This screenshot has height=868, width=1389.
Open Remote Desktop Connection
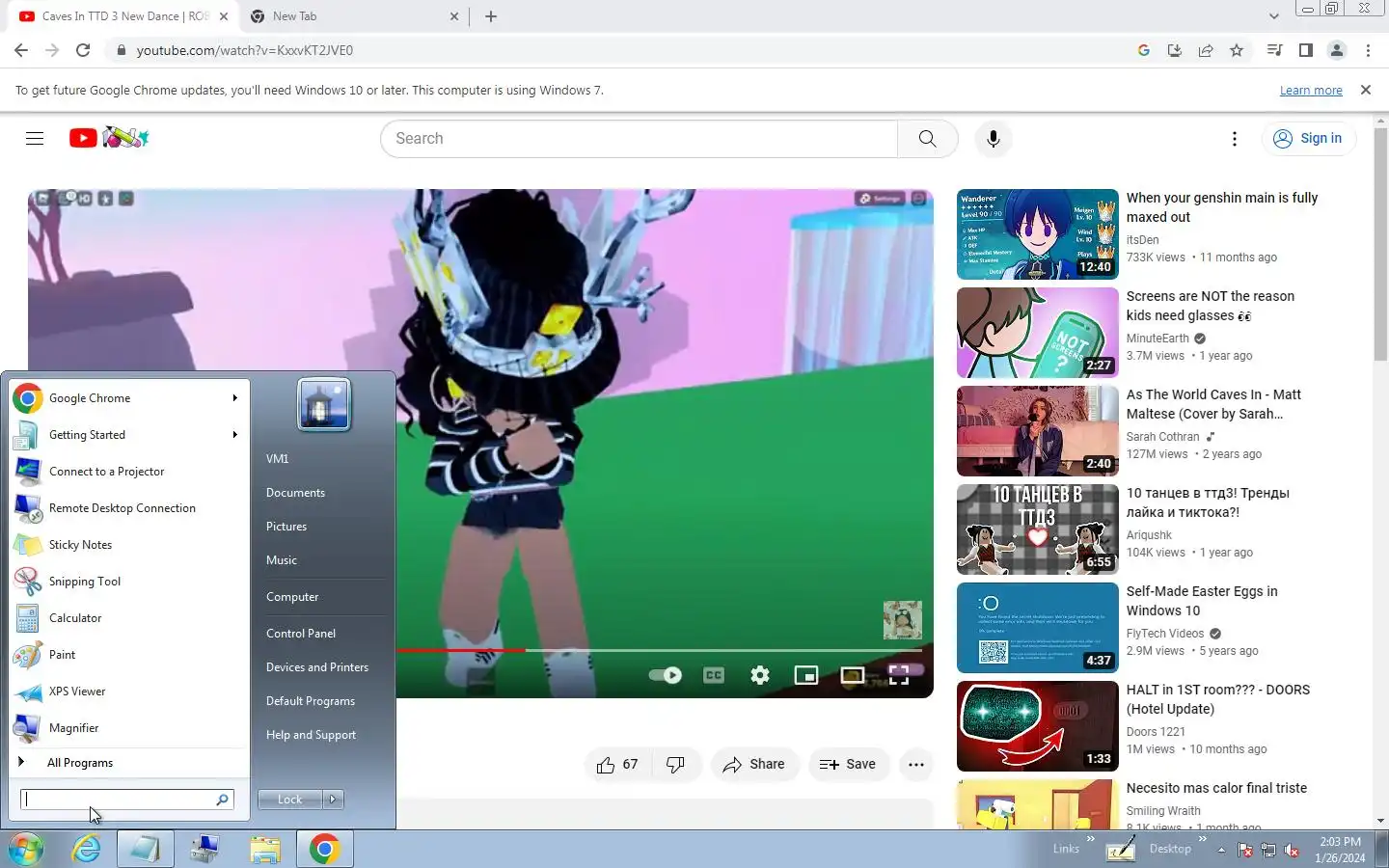(127, 508)
